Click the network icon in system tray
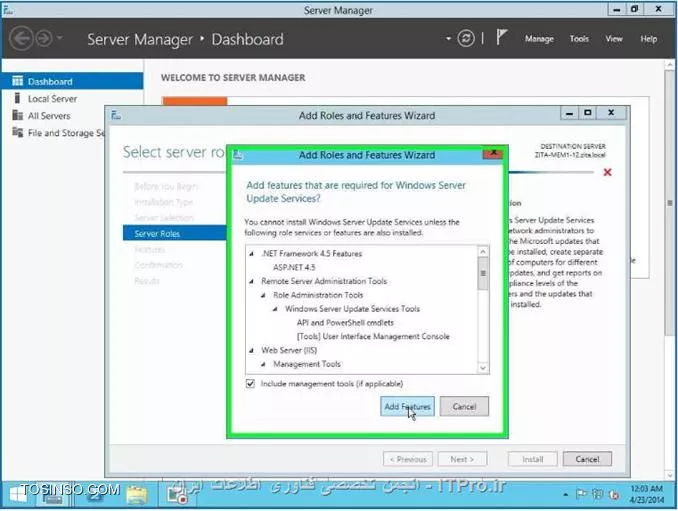Viewport: 678px width, 511px height. click(598, 494)
